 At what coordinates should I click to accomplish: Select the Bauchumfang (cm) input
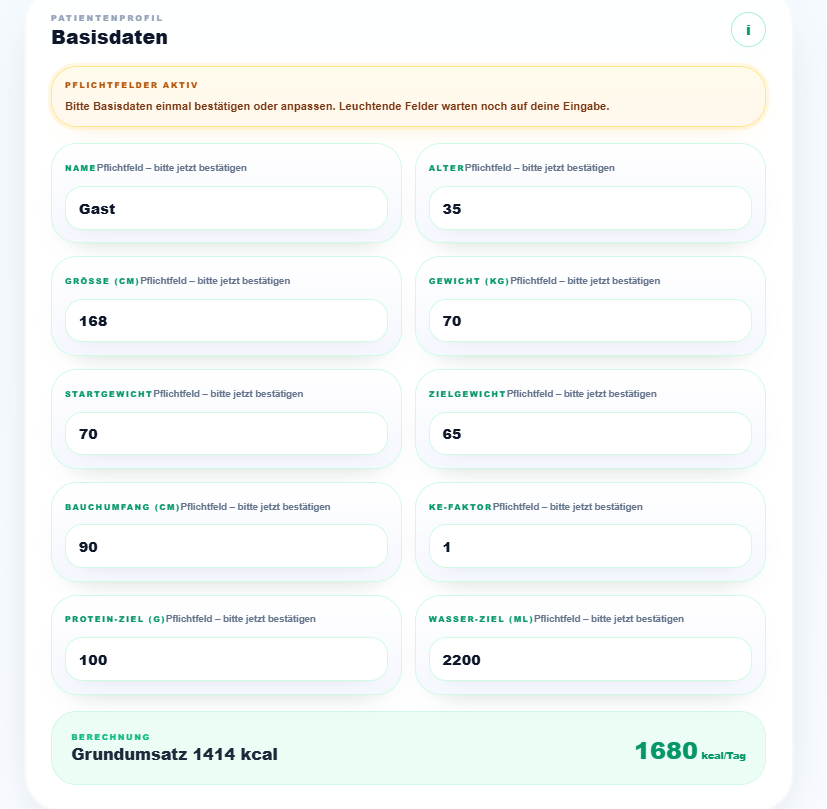tap(226, 546)
